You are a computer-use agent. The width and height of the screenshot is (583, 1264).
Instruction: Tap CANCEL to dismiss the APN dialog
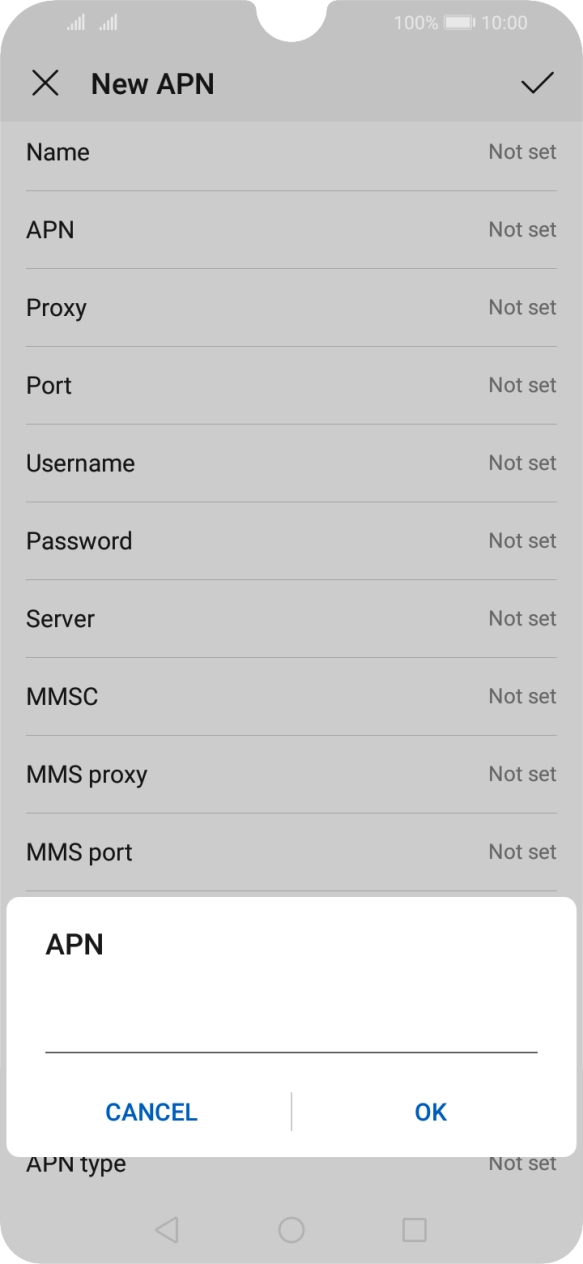pyautogui.click(x=151, y=1111)
